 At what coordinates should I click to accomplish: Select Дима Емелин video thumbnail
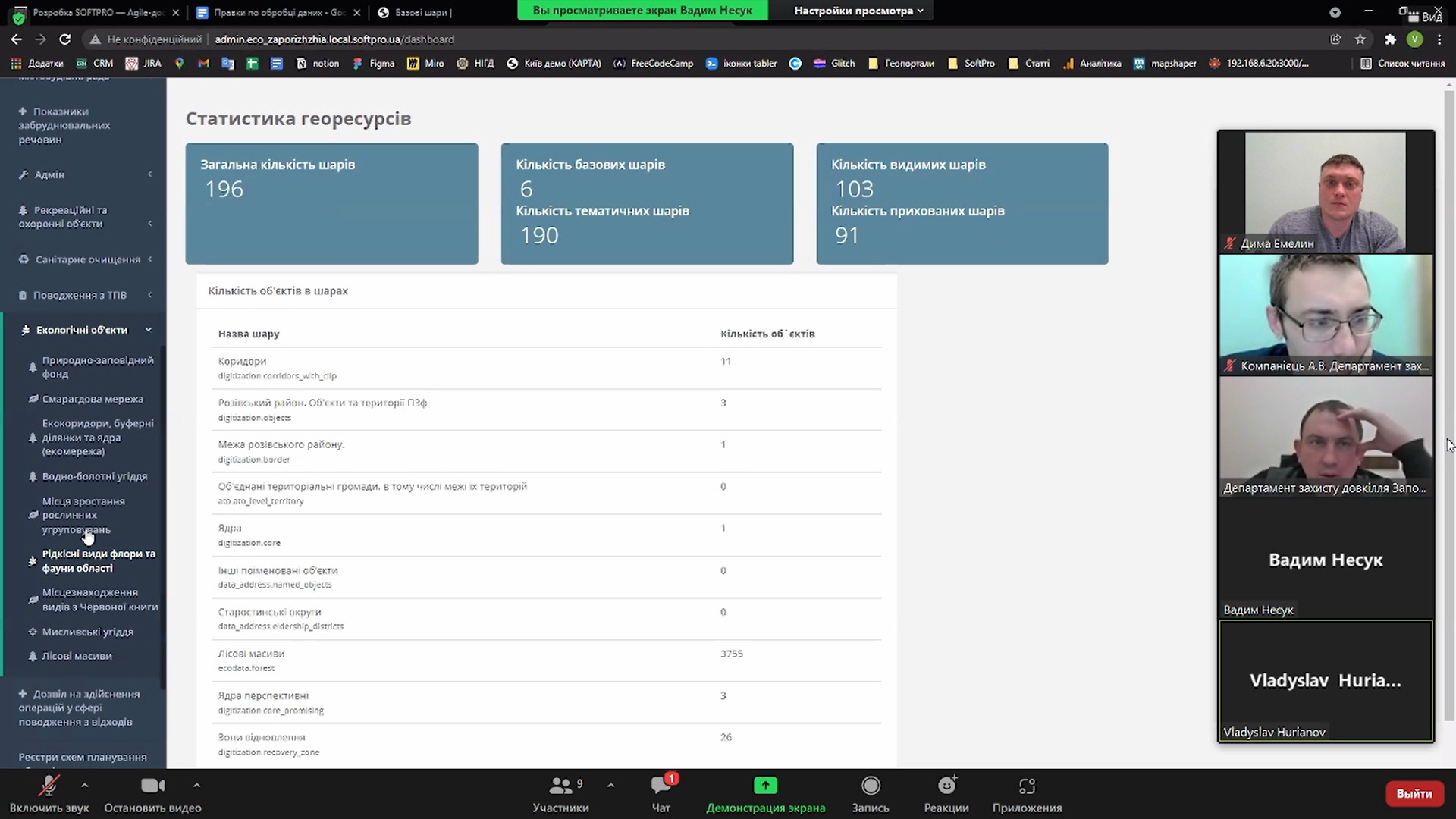pyautogui.click(x=1326, y=192)
